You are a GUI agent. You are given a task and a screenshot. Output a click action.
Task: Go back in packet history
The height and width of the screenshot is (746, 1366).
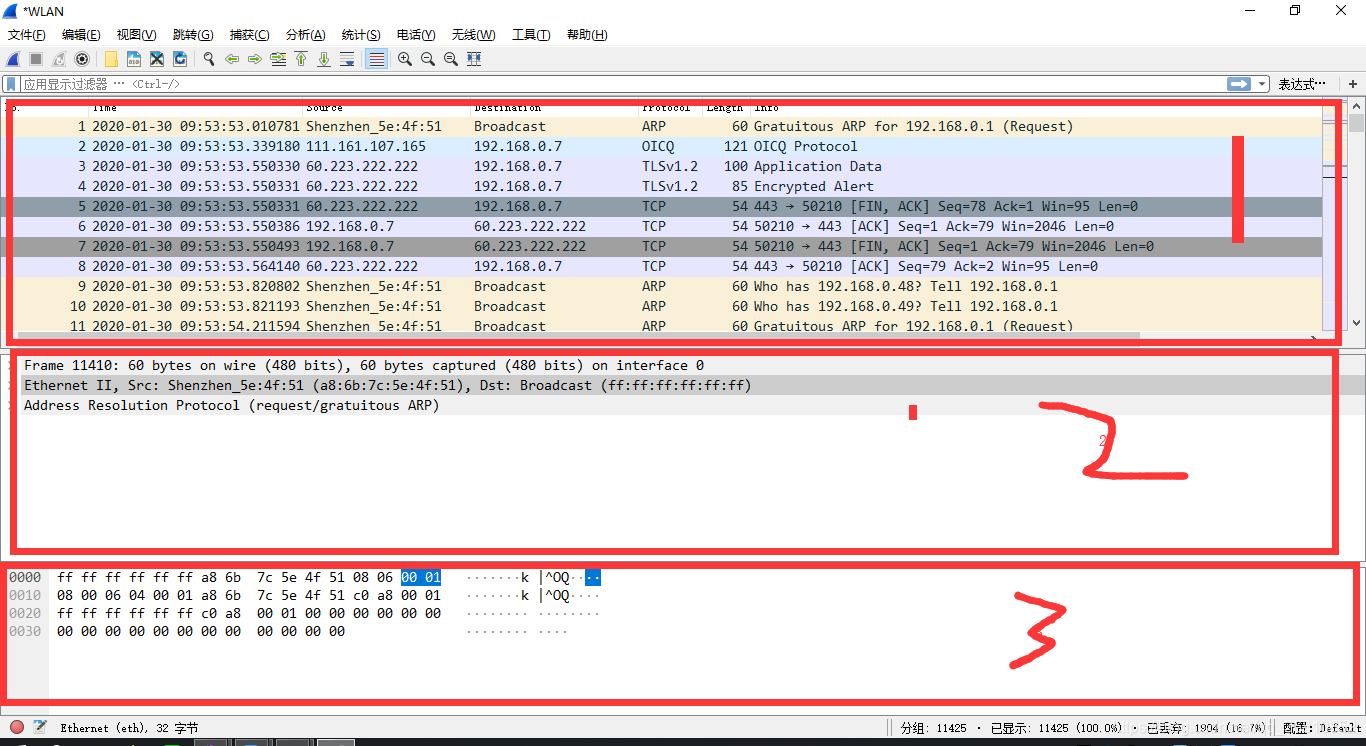(x=232, y=59)
